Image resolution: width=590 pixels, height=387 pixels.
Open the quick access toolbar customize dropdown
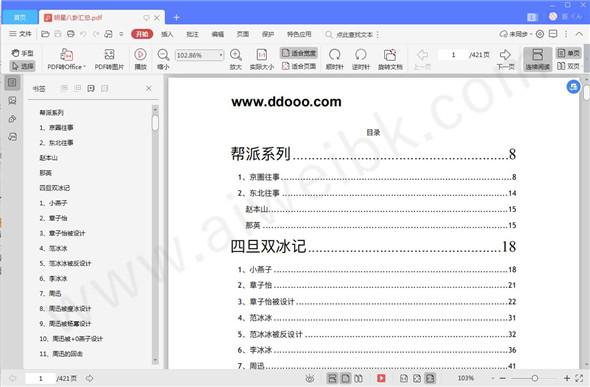pos(121,34)
